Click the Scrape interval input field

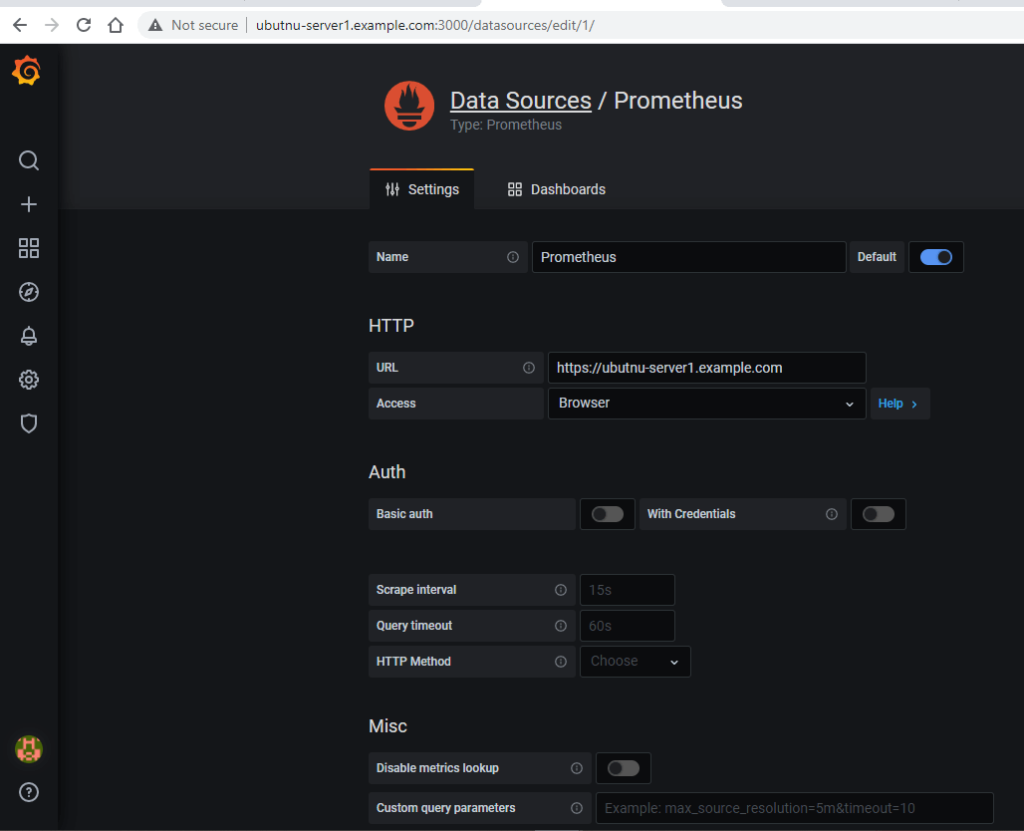(627, 590)
